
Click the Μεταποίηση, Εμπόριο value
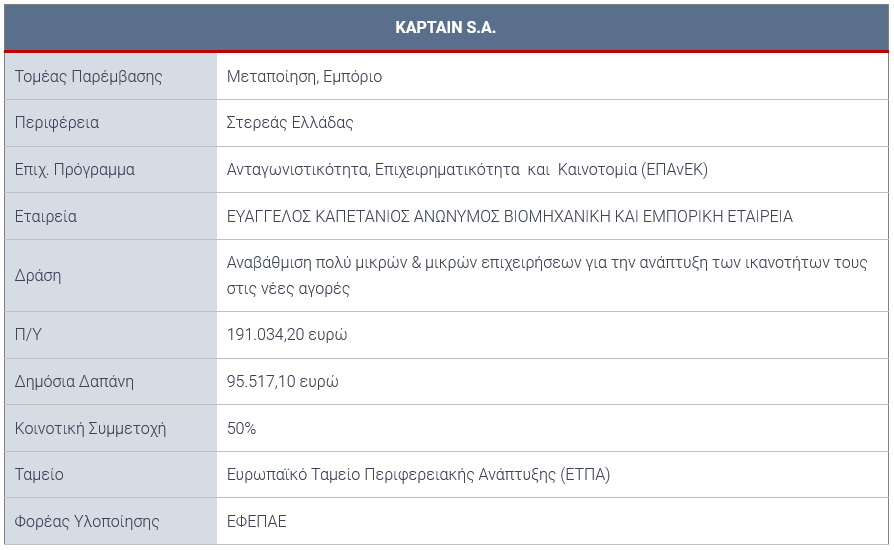pos(304,76)
